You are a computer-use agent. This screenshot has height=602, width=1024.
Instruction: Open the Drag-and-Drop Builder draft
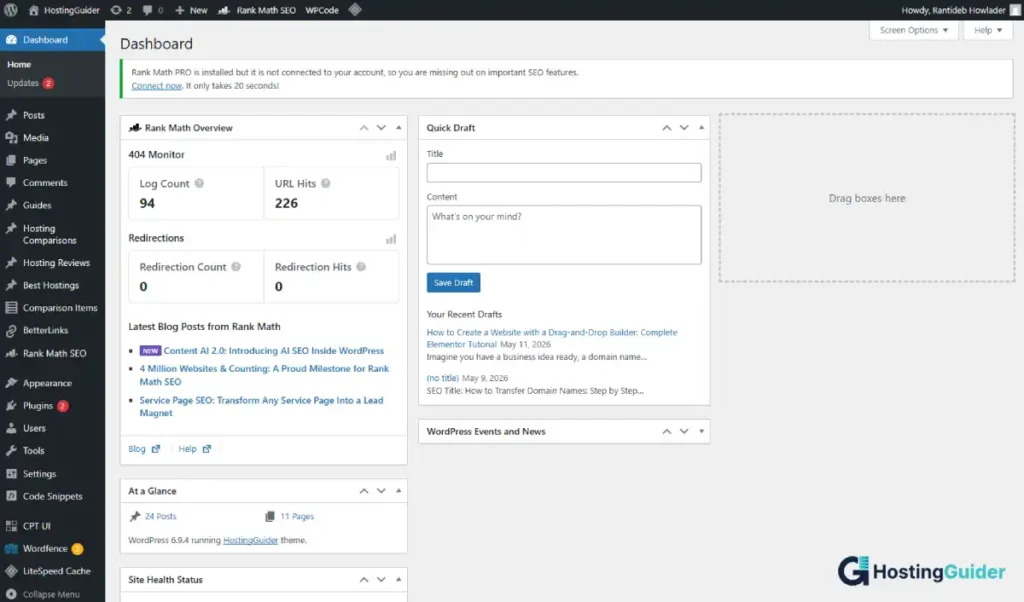click(x=552, y=338)
